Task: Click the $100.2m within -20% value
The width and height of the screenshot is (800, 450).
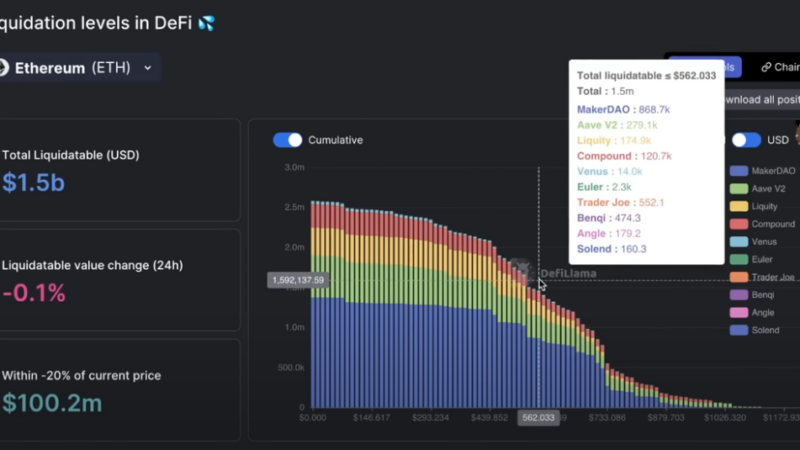Action: 52,403
